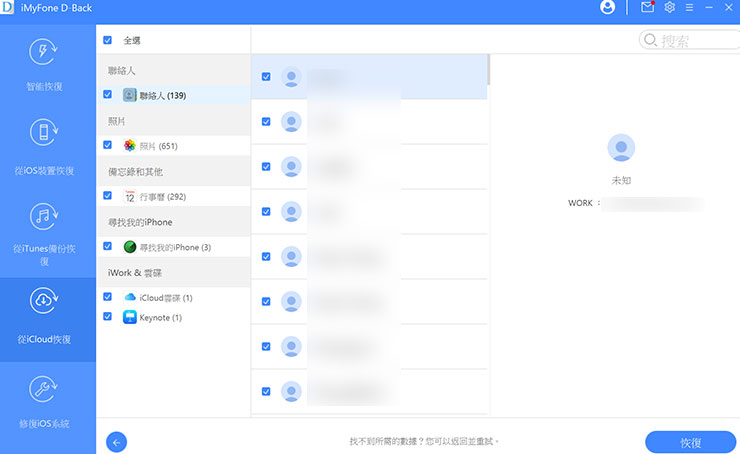This screenshot has height=454, width=740.
Task: Uncheck the last visible contact checkbox
Action: point(266,391)
